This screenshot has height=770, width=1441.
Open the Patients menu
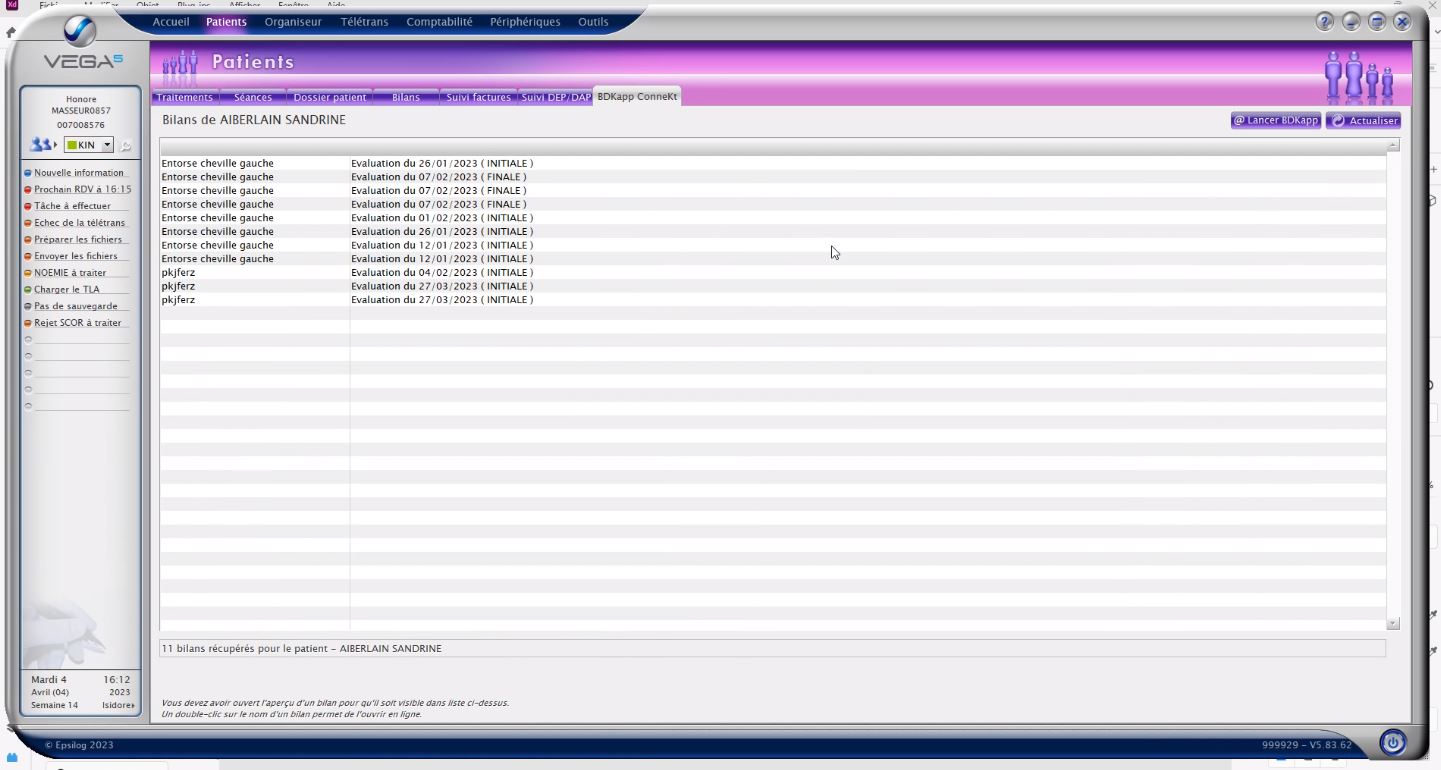pyautogui.click(x=226, y=22)
